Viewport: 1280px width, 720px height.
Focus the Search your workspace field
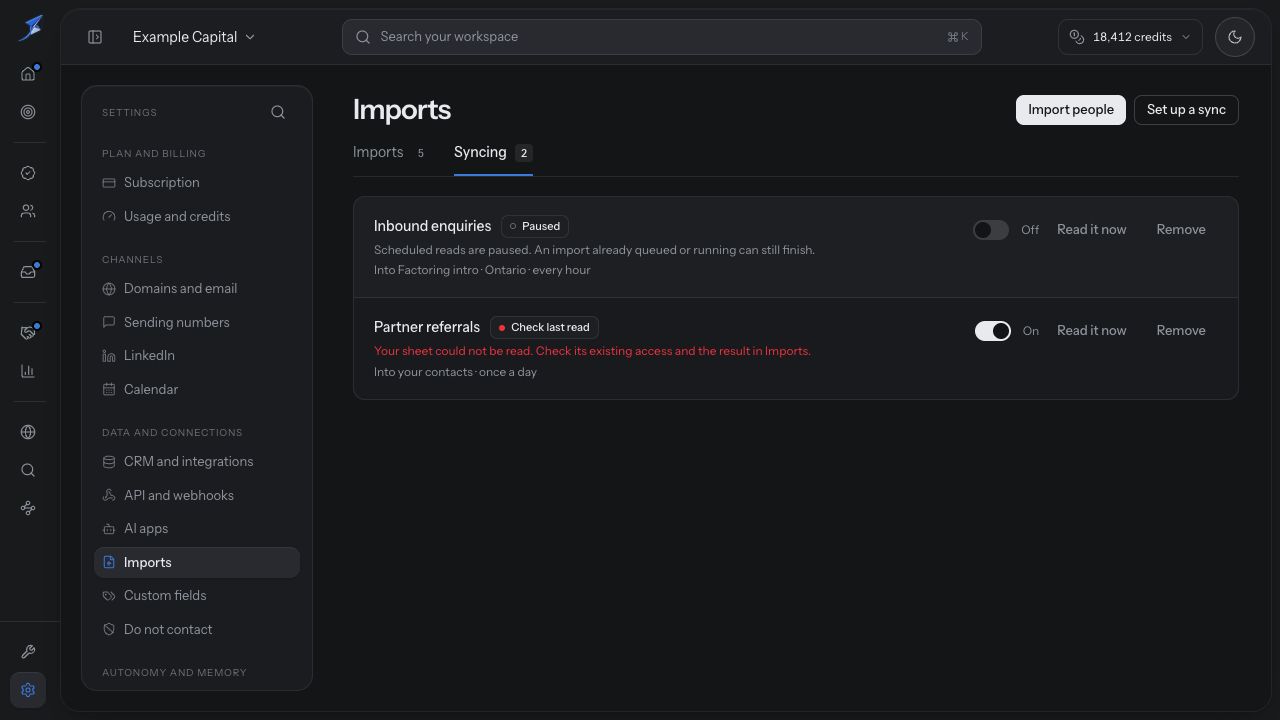(662, 37)
